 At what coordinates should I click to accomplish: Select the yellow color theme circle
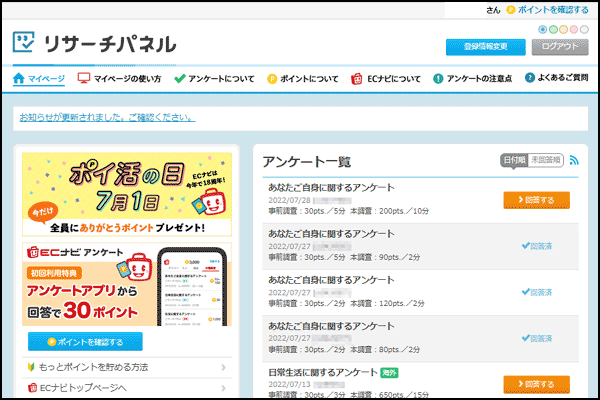pos(564,29)
